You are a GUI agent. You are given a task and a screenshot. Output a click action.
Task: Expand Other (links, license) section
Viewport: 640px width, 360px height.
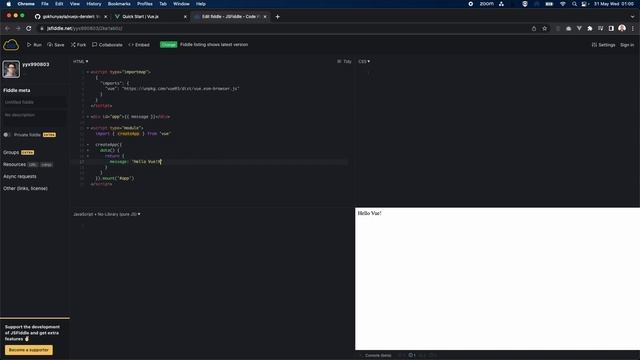click(25, 189)
